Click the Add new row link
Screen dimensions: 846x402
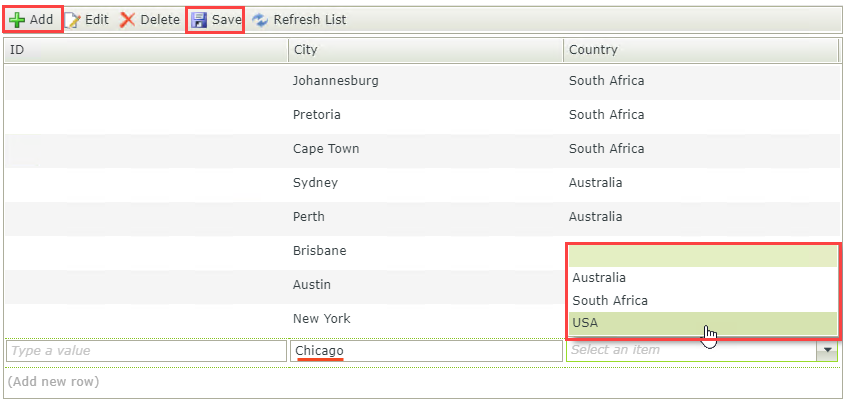pyautogui.click(x=53, y=381)
